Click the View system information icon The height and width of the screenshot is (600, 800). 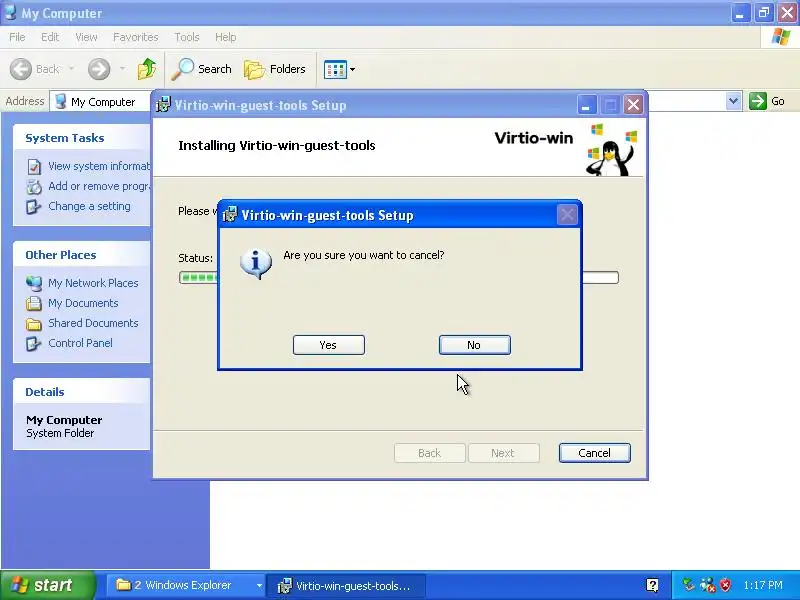[x=34, y=166]
